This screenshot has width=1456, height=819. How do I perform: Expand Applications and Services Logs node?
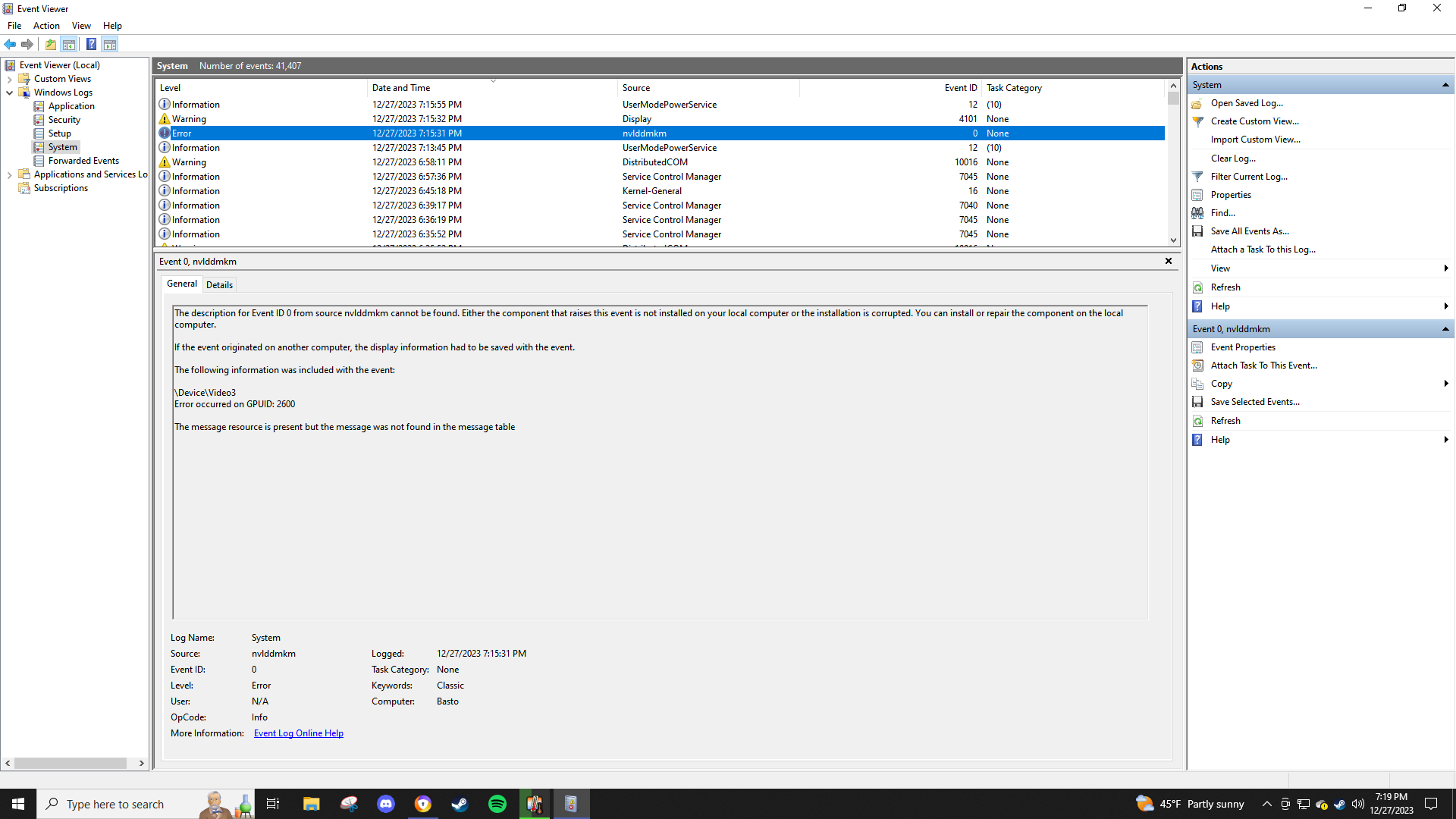(9, 174)
